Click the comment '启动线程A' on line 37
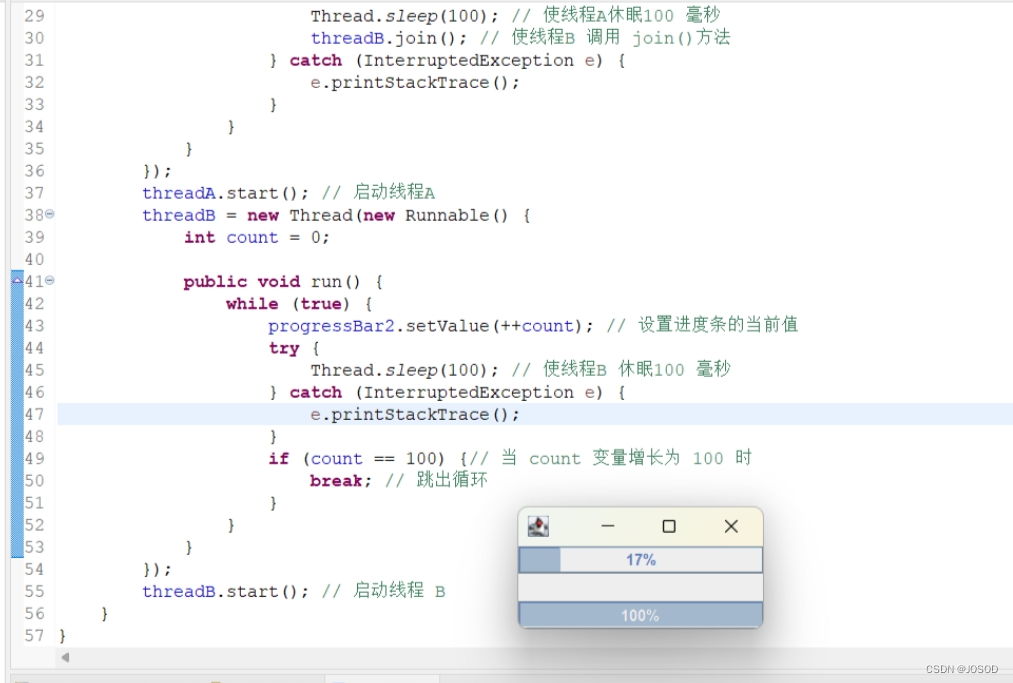This screenshot has height=683, width=1013. [394, 193]
